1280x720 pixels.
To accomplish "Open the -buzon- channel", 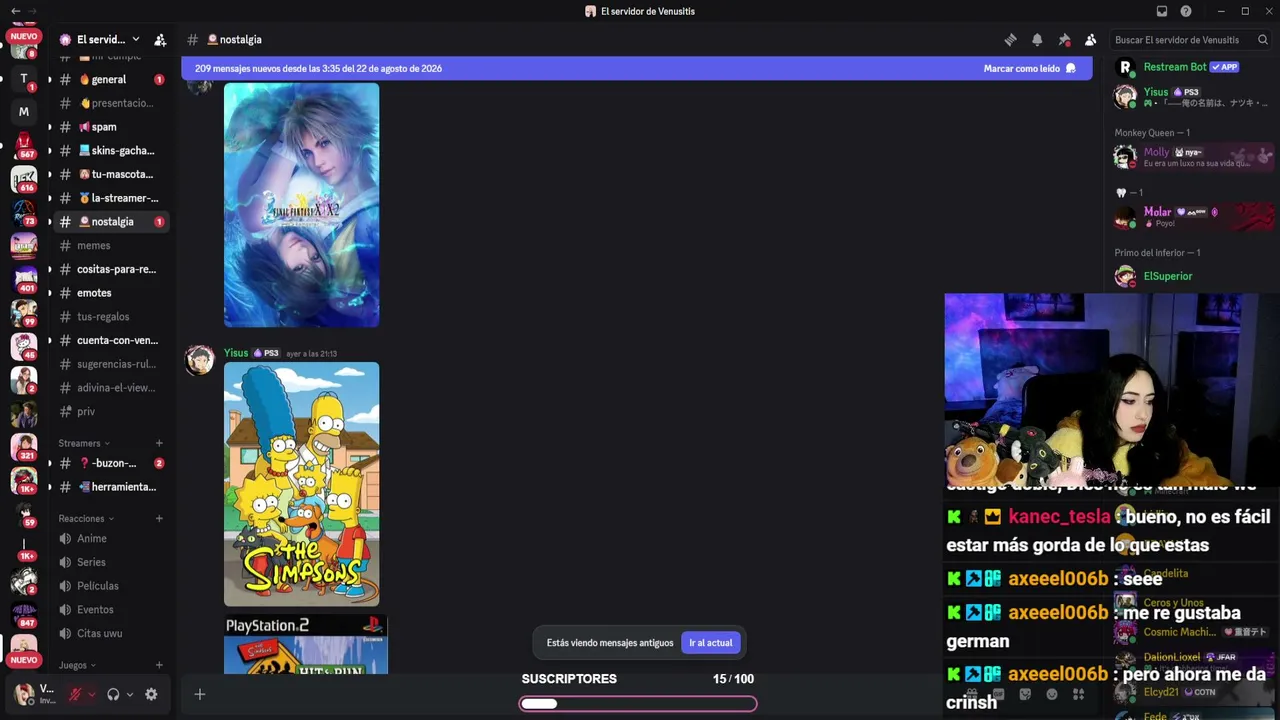I will pyautogui.click(x=111, y=463).
